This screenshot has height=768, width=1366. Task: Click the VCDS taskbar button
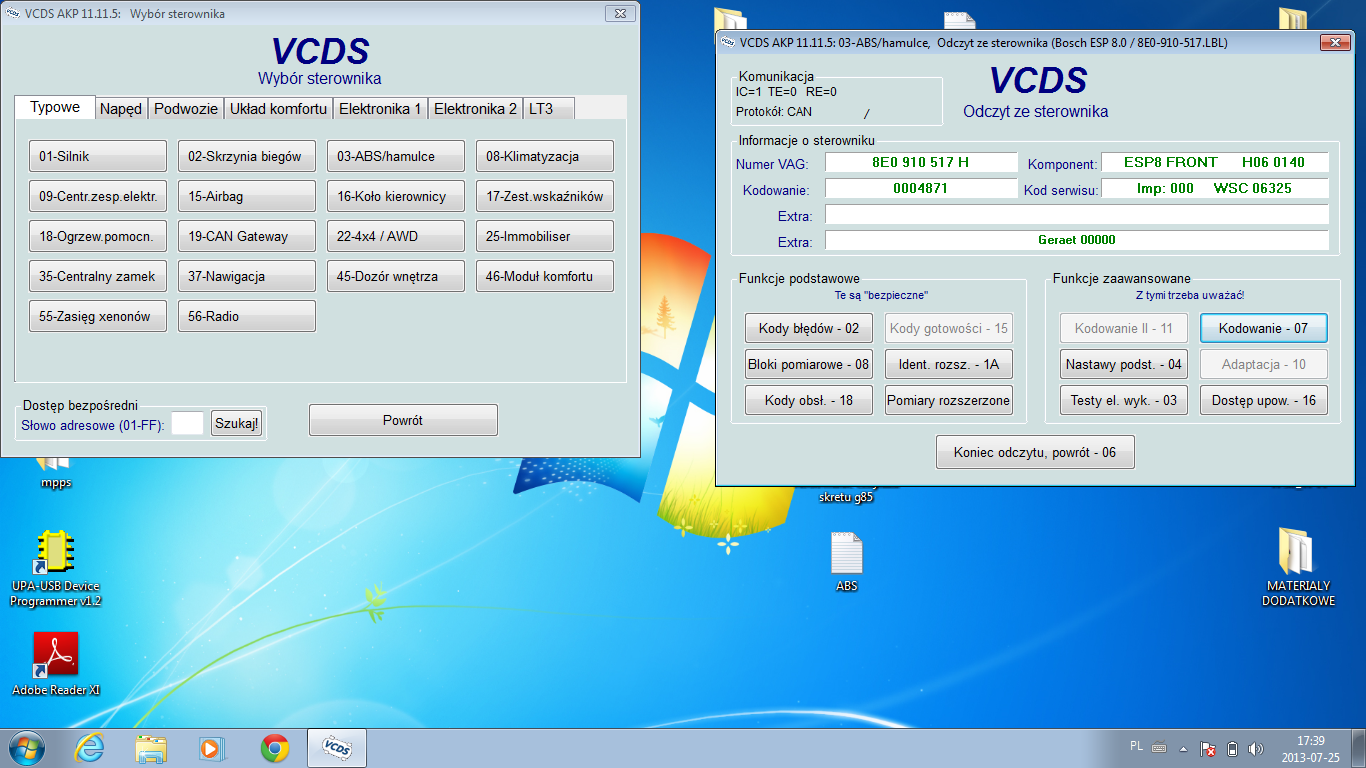pyautogui.click(x=337, y=748)
